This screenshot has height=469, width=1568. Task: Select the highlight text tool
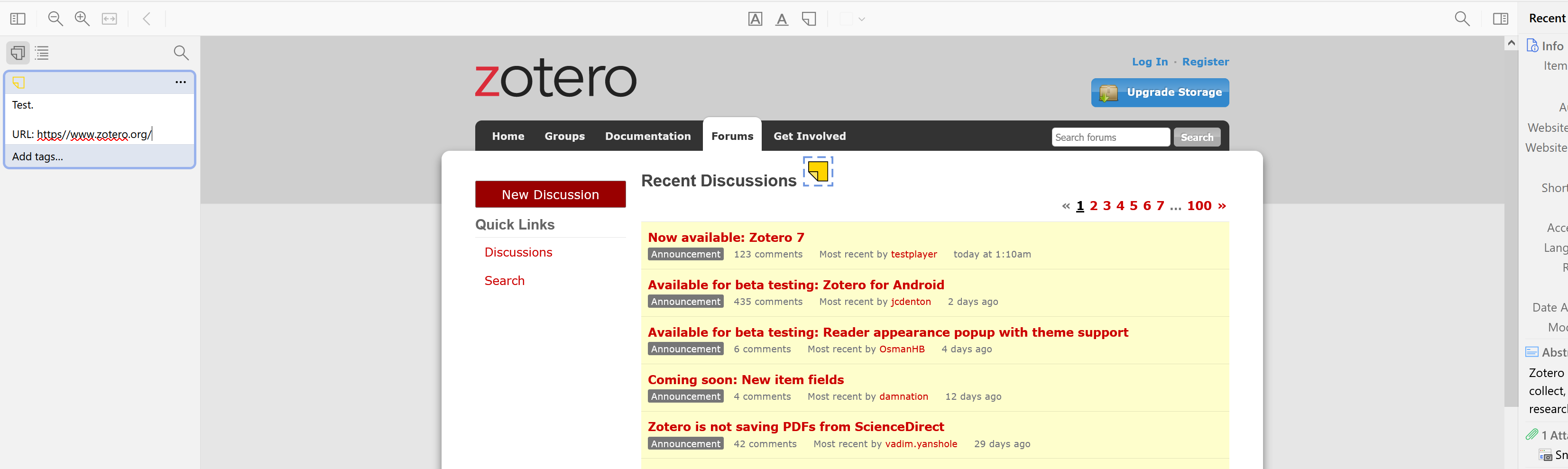click(755, 19)
